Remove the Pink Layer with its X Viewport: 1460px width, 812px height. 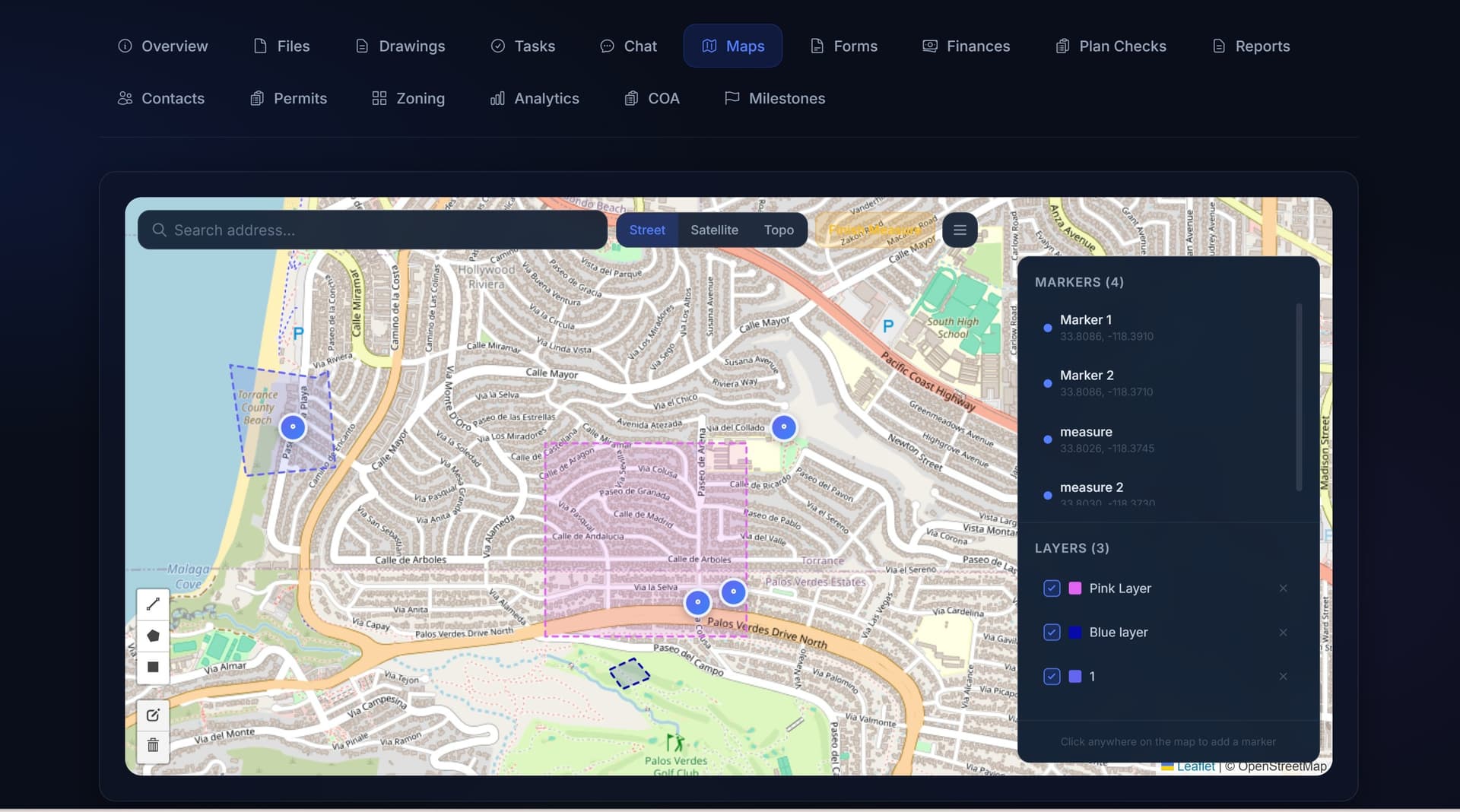tap(1283, 588)
